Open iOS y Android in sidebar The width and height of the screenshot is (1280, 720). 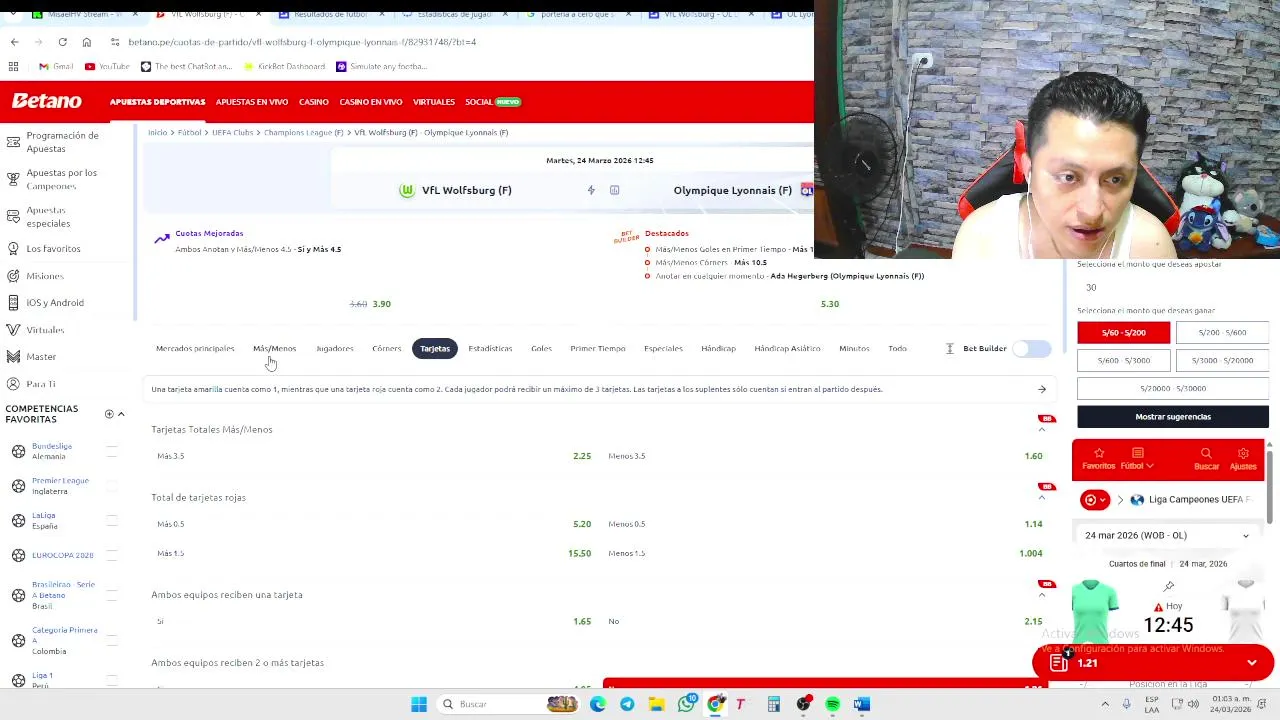pyautogui.click(x=54, y=302)
